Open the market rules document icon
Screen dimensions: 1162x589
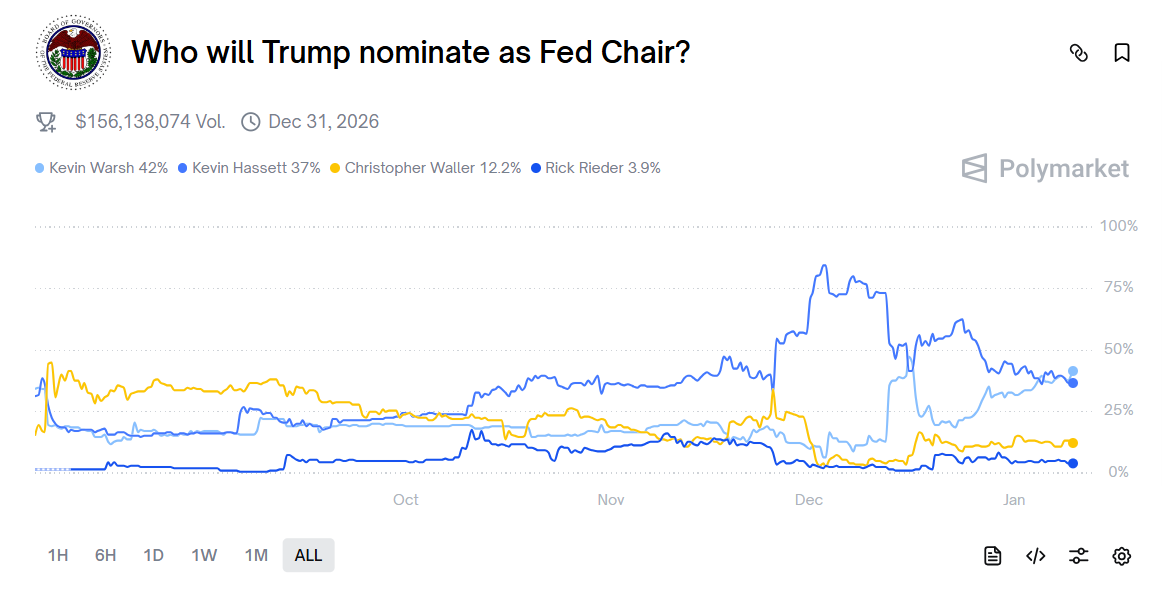991,555
